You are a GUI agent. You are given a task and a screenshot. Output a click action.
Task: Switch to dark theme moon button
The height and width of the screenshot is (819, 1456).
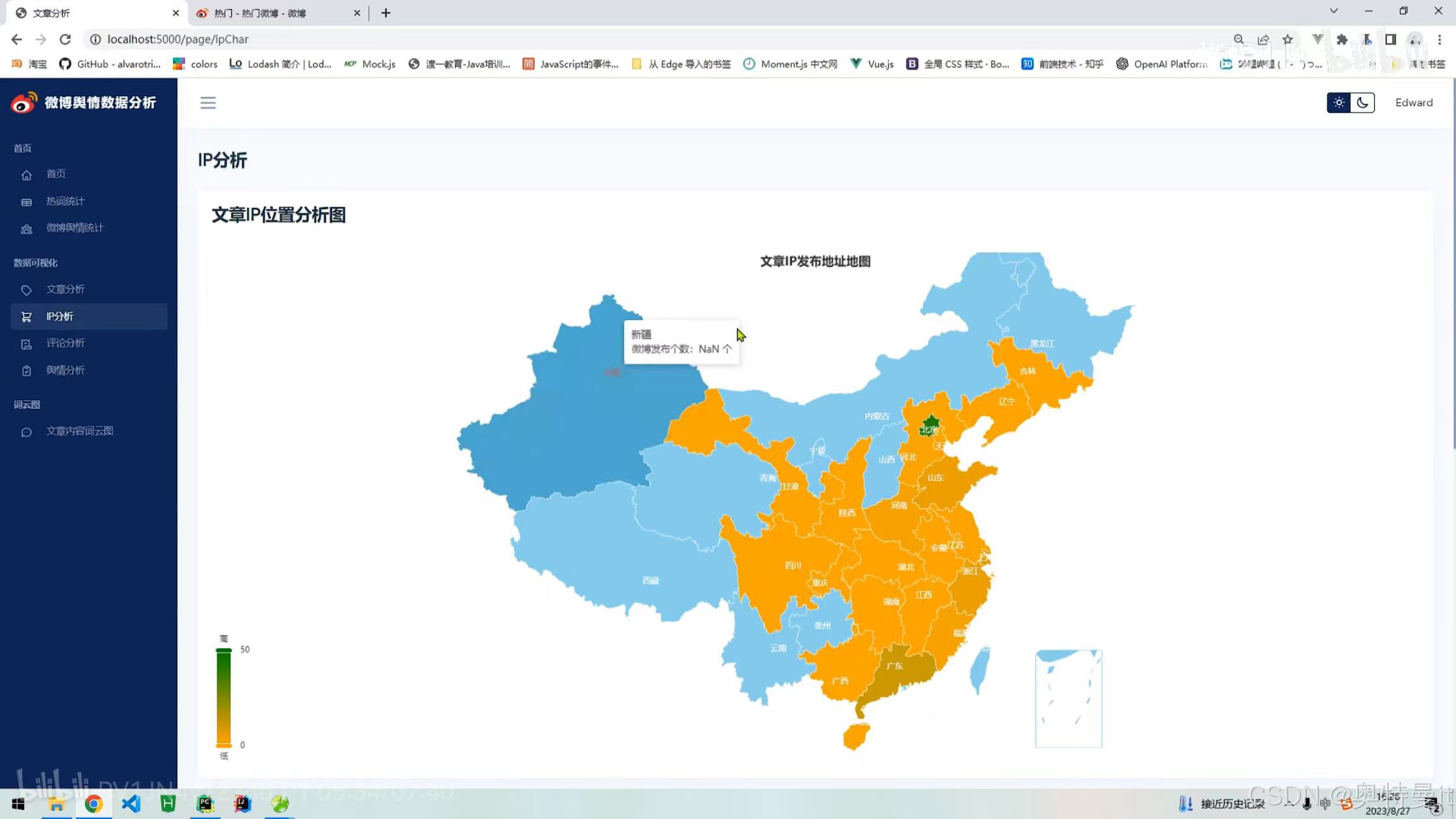coord(1362,103)
